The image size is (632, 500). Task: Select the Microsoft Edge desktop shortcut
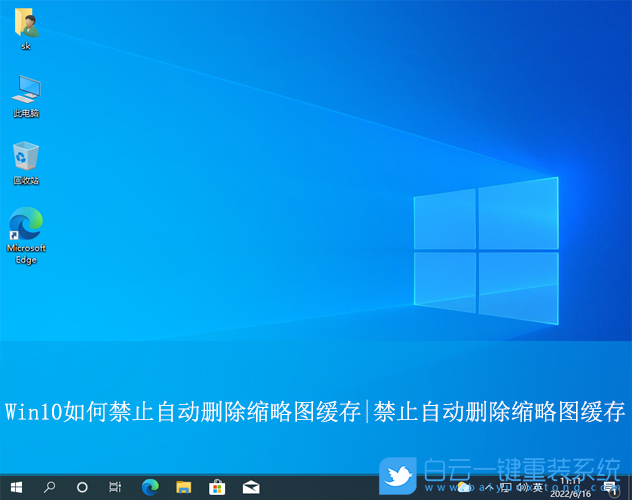(x=26, y=235)
